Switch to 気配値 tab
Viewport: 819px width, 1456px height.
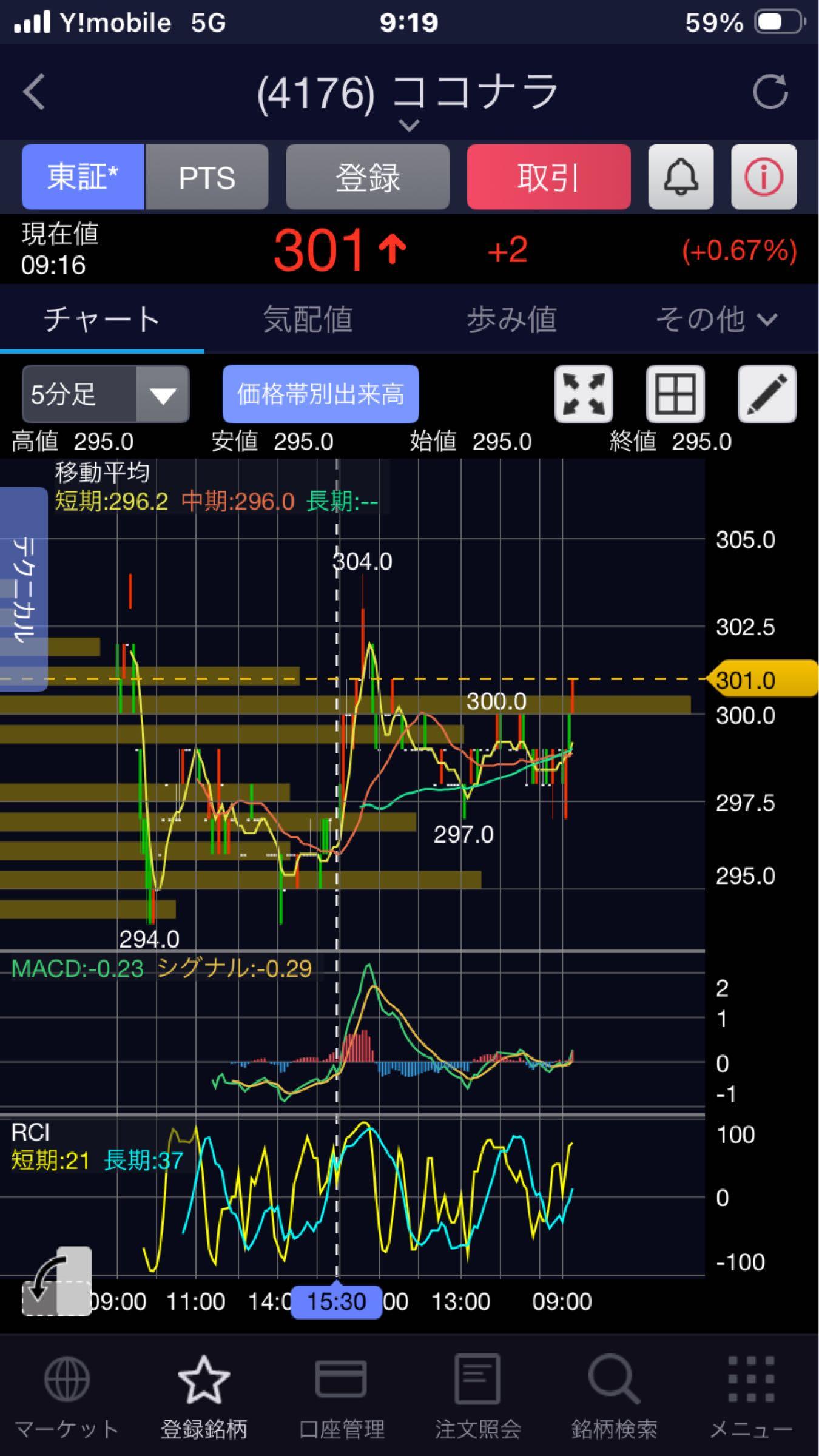308,319
